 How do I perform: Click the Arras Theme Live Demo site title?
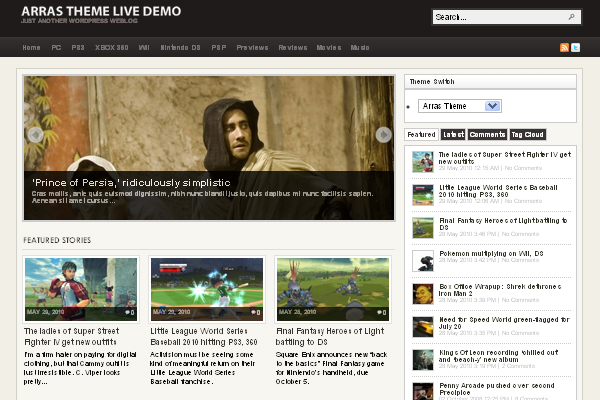(101, 11)
